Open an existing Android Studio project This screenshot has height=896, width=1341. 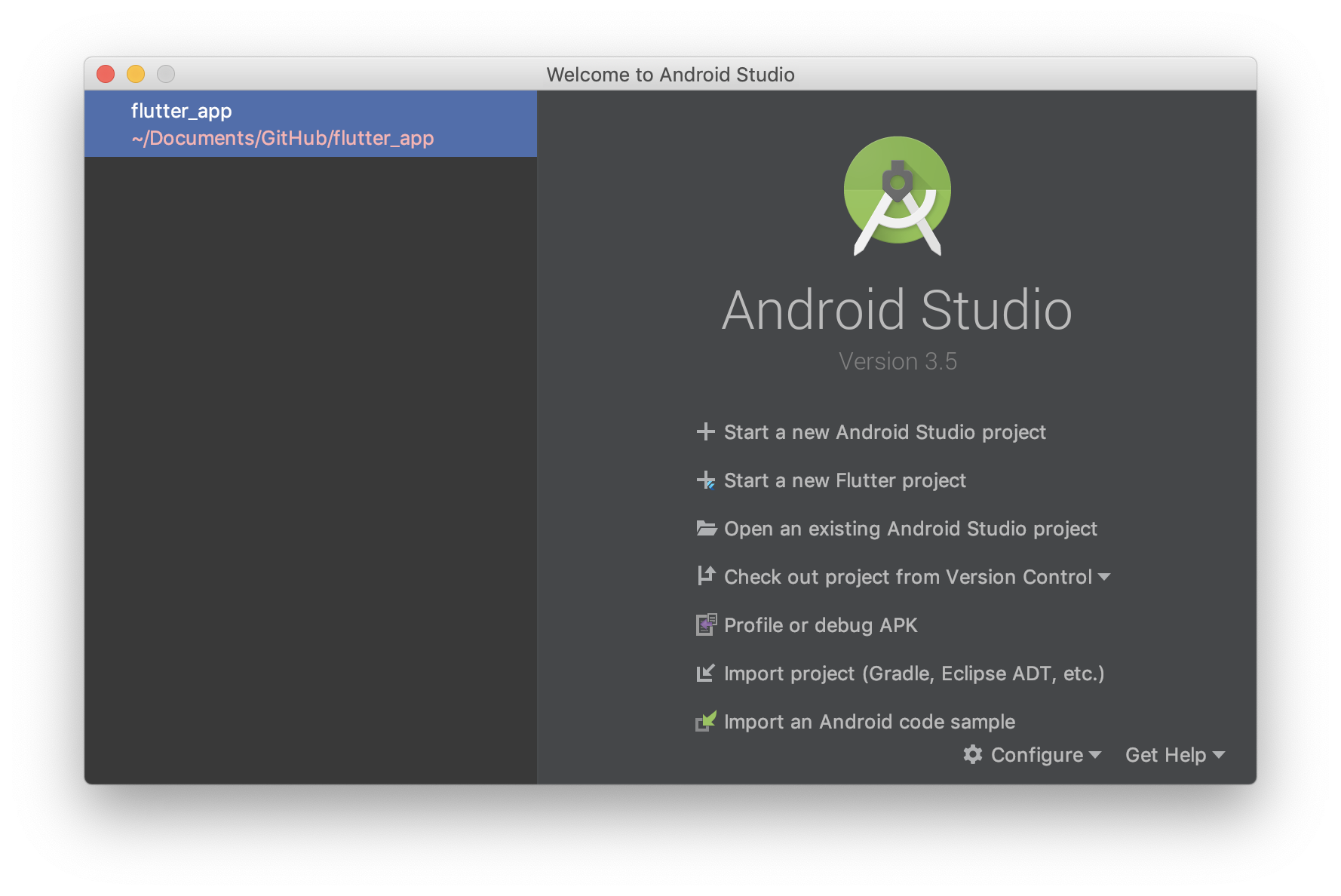[x=910, y=529]
